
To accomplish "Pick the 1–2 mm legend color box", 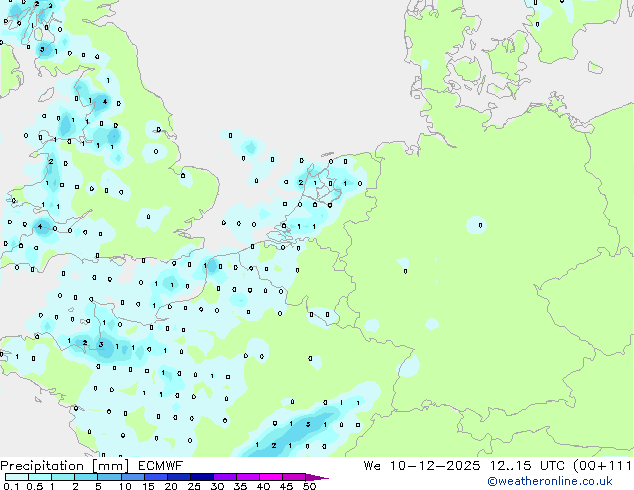I will [63, 477].
